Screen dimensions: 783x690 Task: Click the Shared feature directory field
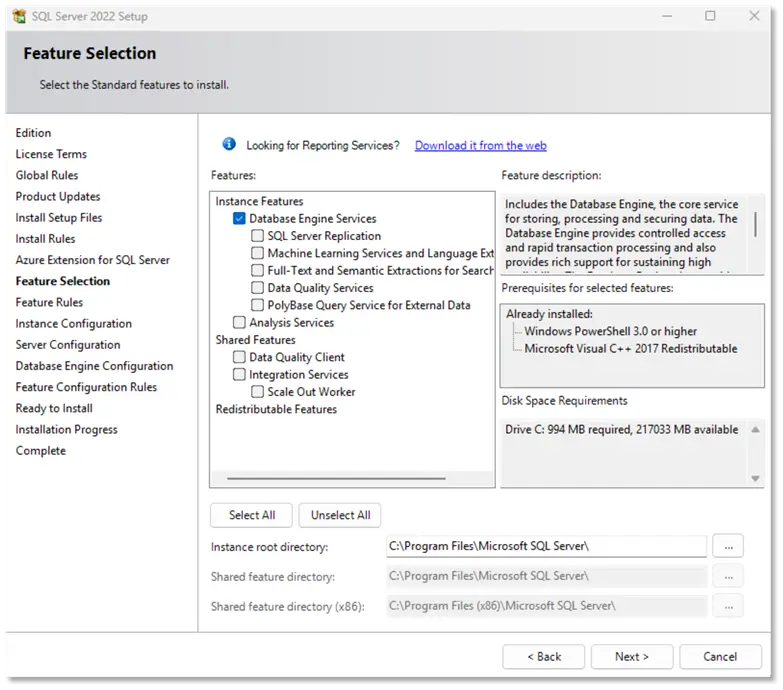[547, 576]
